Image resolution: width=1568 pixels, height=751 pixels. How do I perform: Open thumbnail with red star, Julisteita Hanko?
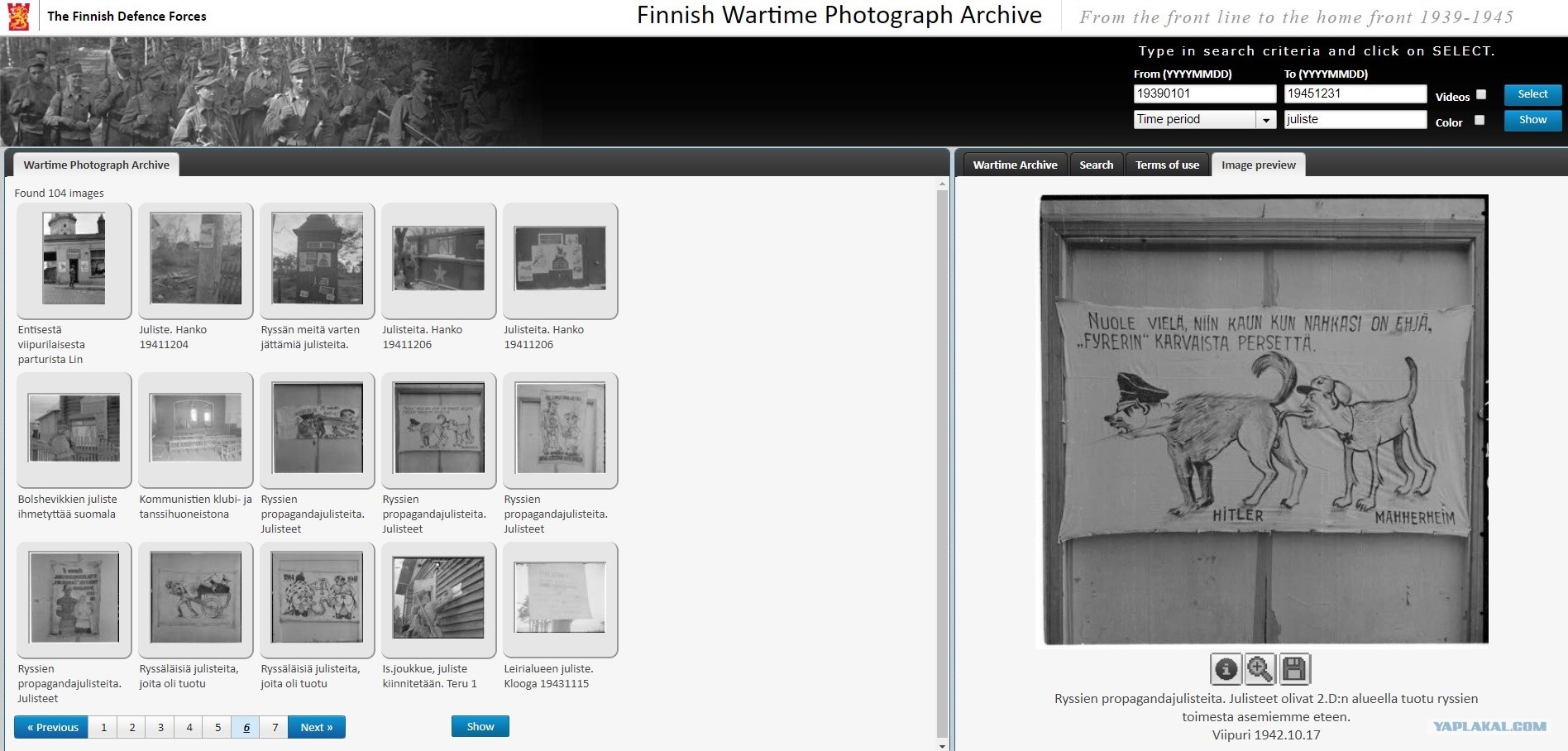[438, 259]
